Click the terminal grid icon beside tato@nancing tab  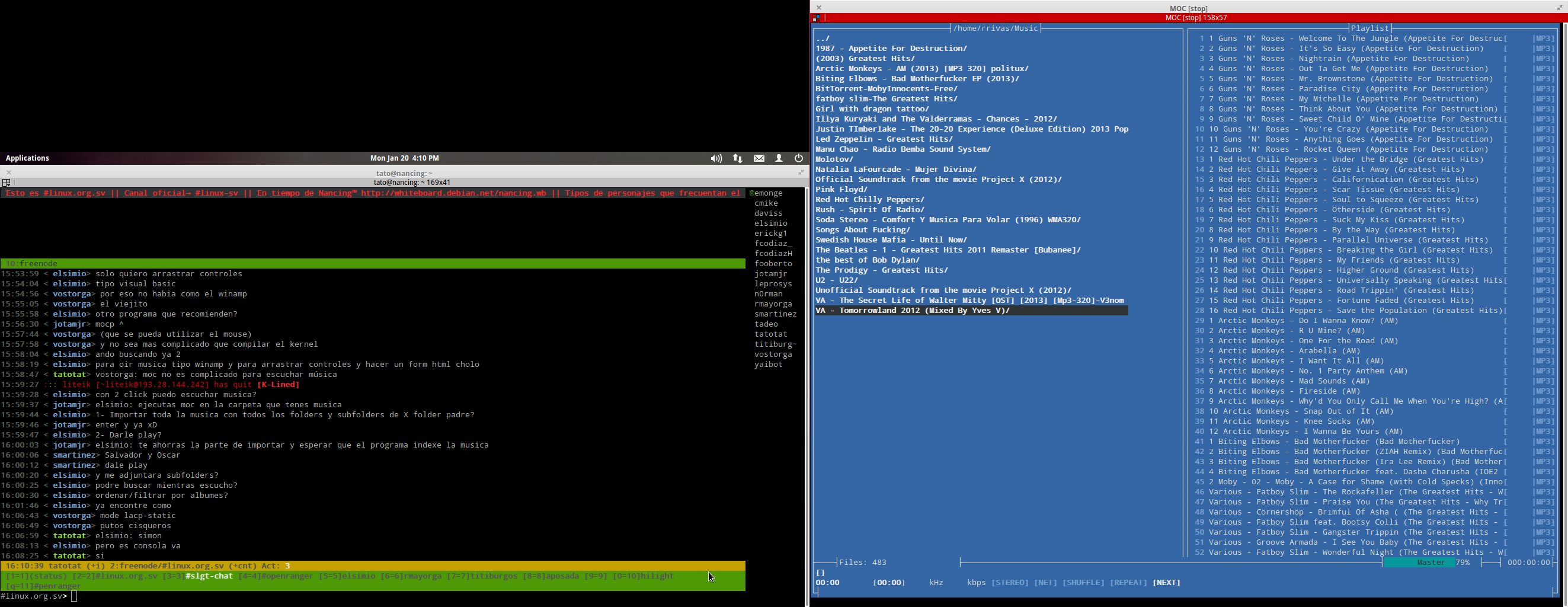6,183
